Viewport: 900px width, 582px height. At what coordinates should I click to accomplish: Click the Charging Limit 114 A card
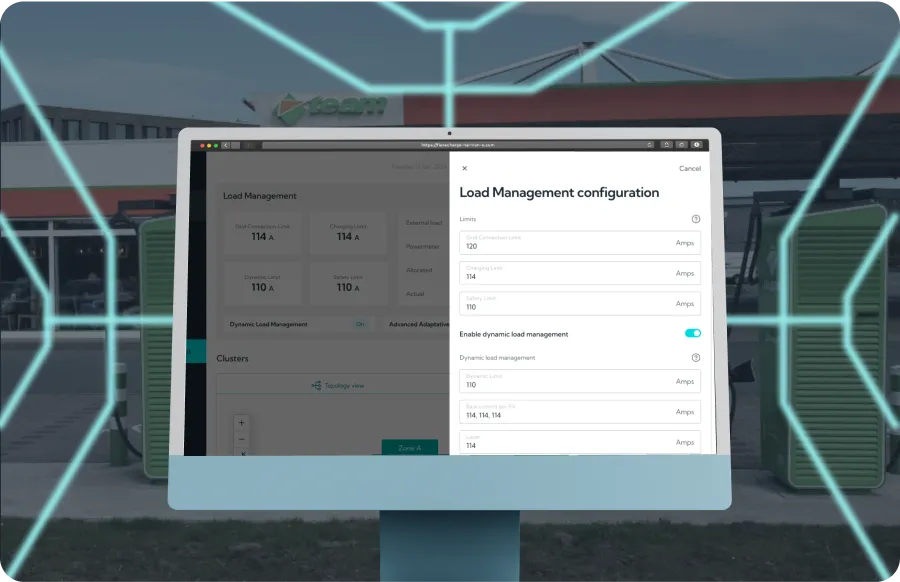pyautogui.click(x=348, y=233)
